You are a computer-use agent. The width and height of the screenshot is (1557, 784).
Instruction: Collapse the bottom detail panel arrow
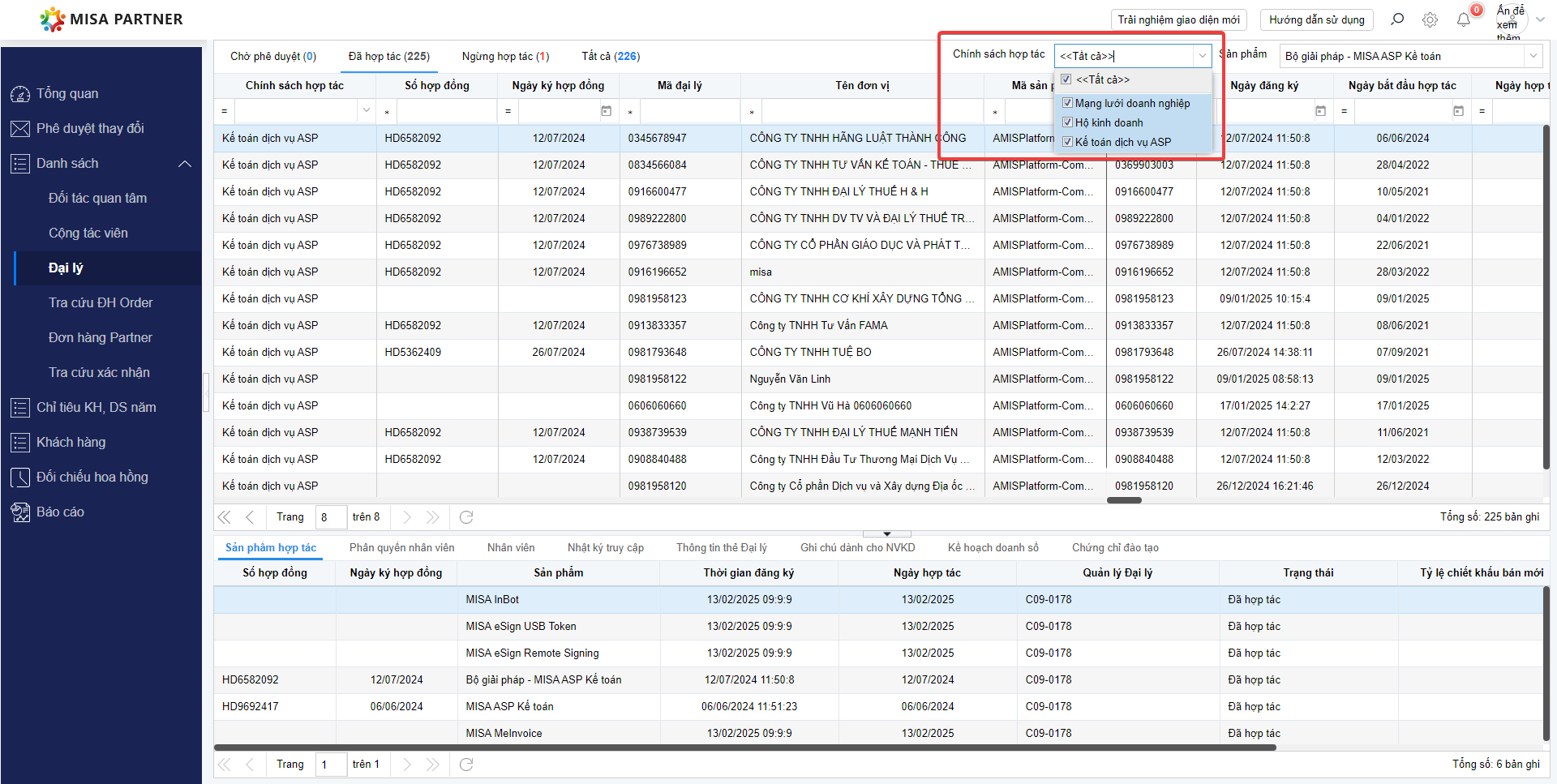pos(887,533)
